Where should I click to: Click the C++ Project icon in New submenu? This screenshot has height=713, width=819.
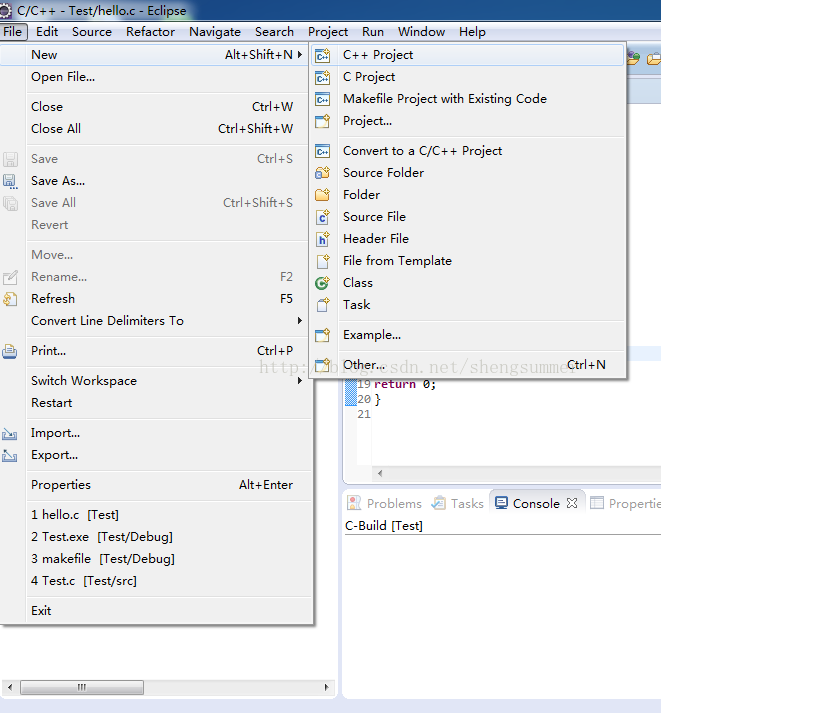[323, 55]
